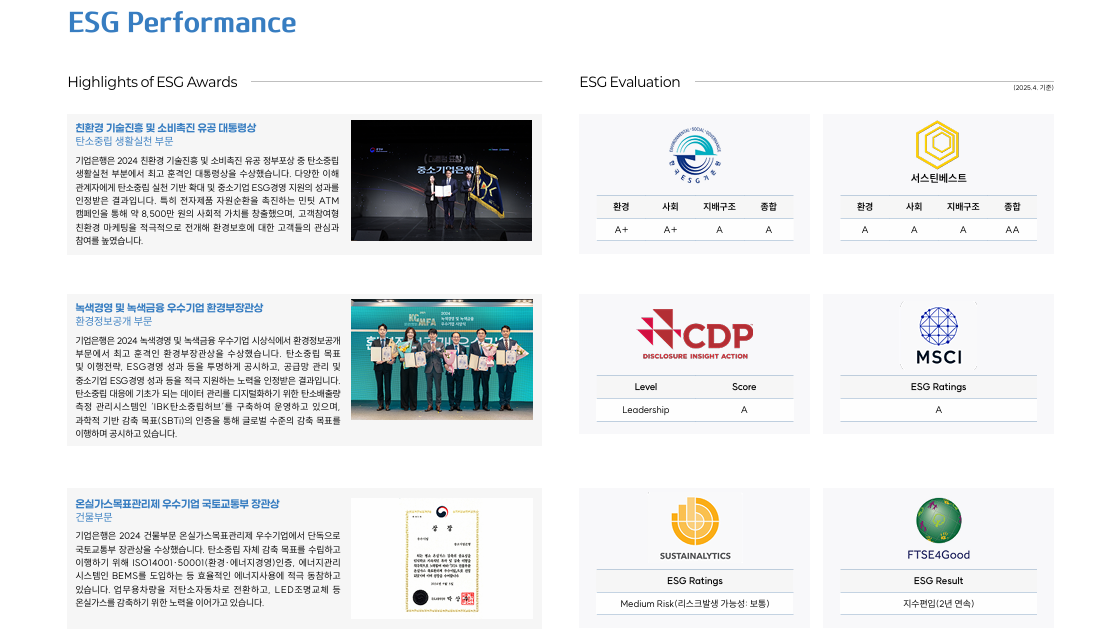Open the green management award group photo

(x=441, y=360)
